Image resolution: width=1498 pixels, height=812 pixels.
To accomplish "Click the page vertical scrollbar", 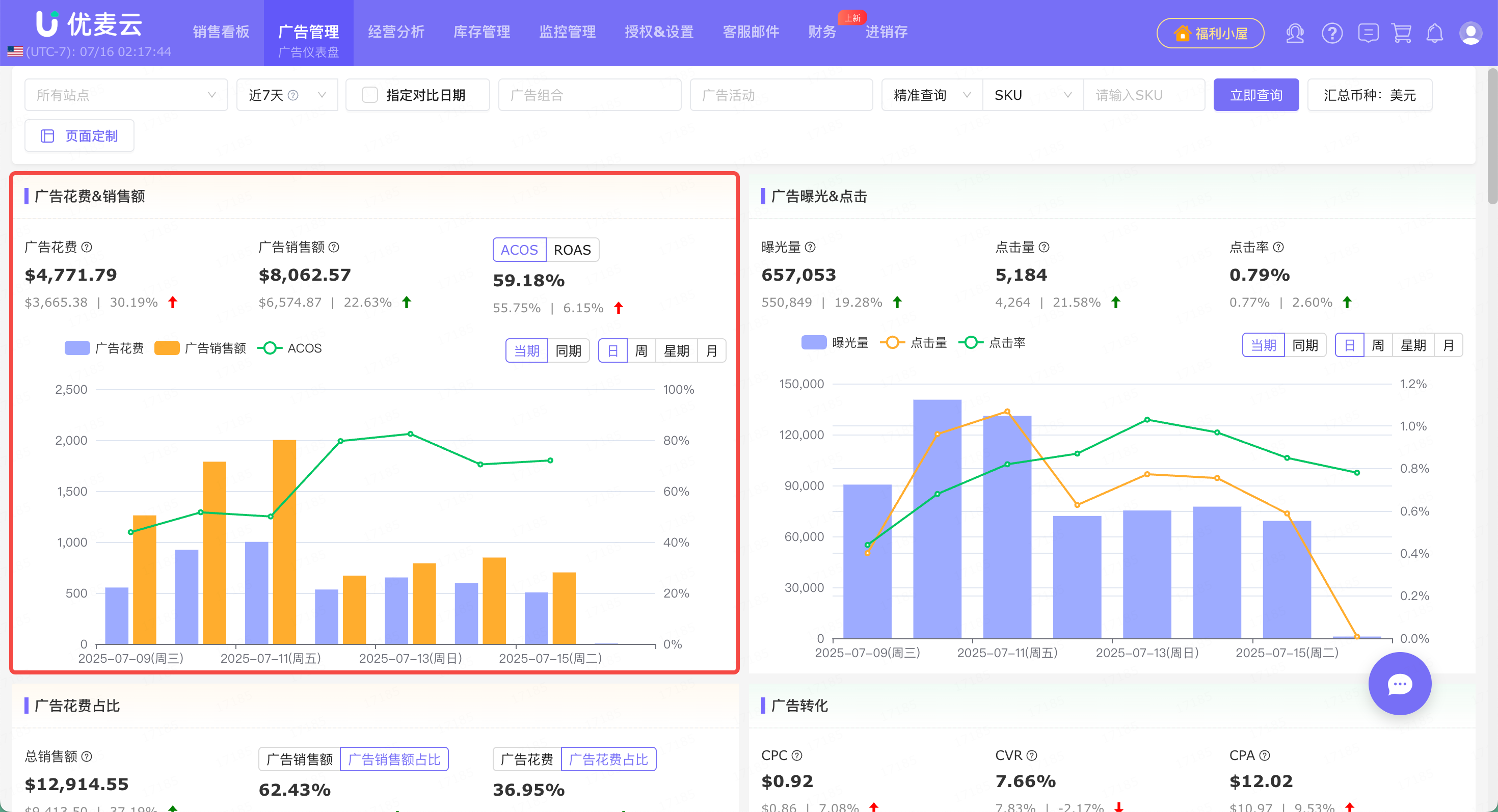I will click(x=1492, y=137).
